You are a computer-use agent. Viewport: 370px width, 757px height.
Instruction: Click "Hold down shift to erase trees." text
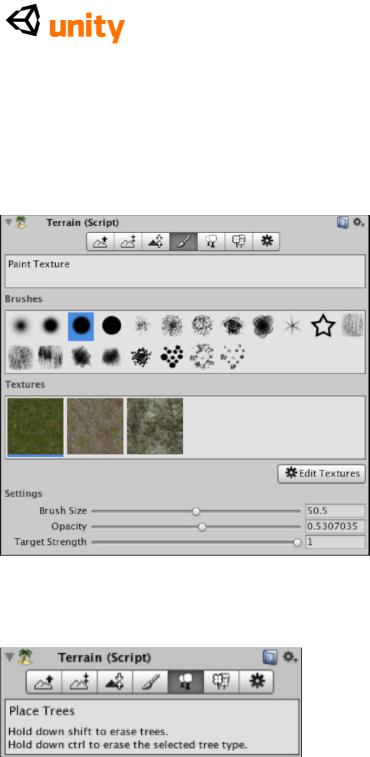[88, 731]
